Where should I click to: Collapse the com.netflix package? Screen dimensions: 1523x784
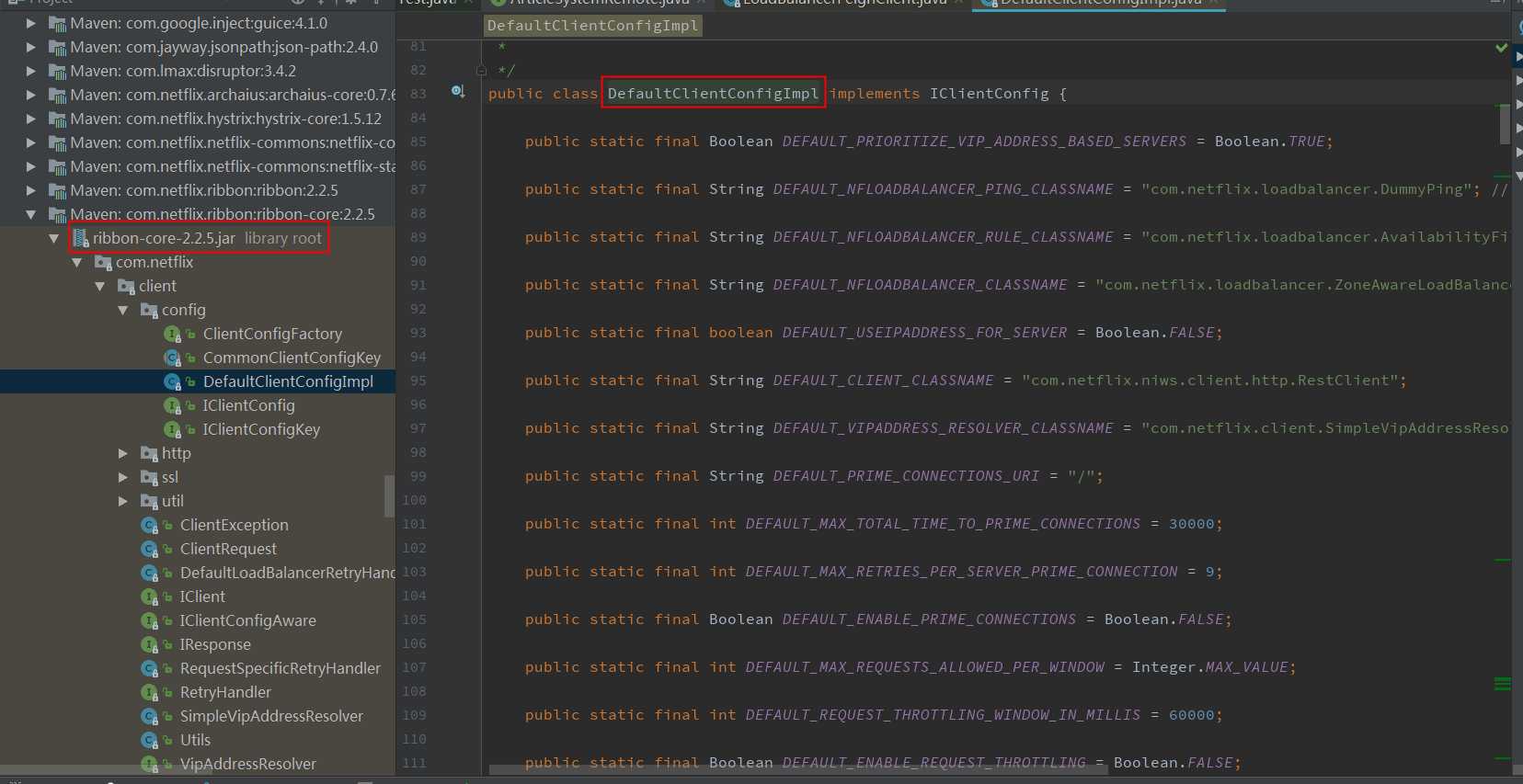[77, 262]
